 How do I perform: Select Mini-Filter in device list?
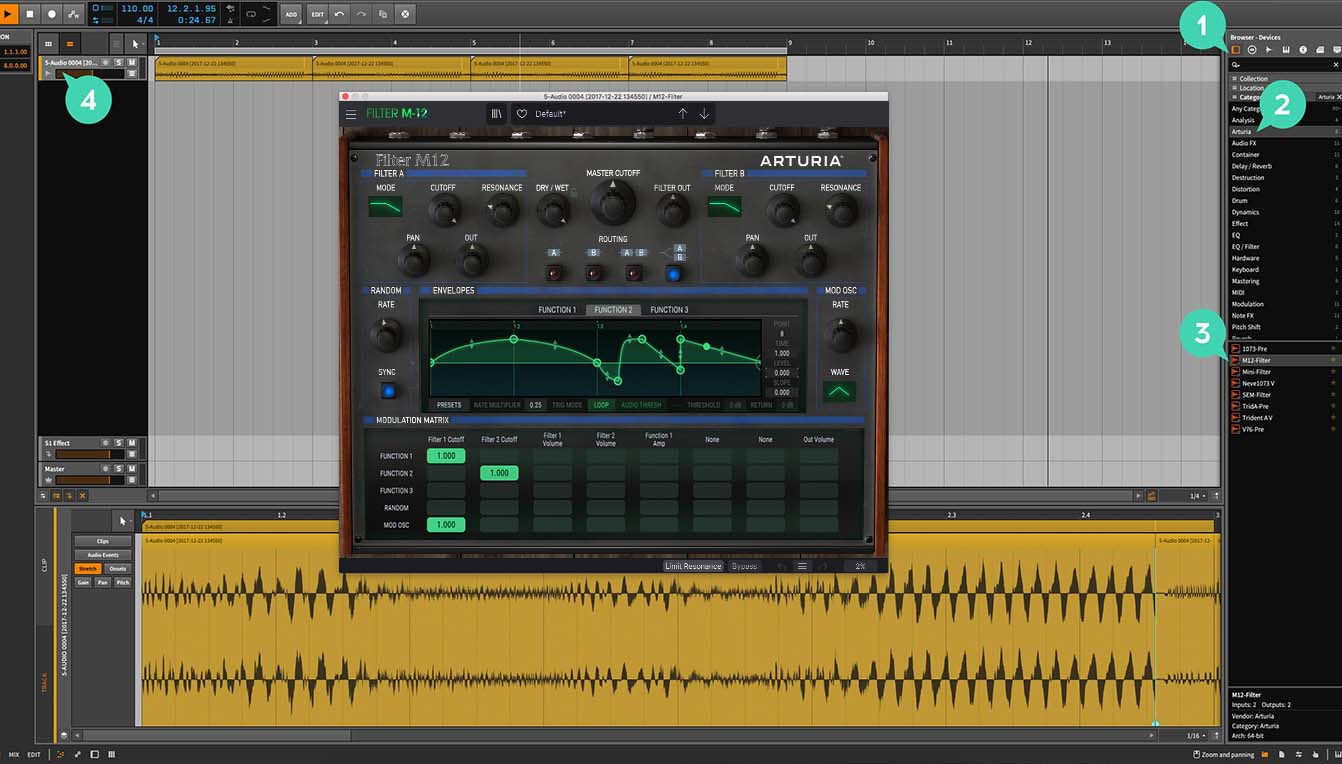(1285, 372)
